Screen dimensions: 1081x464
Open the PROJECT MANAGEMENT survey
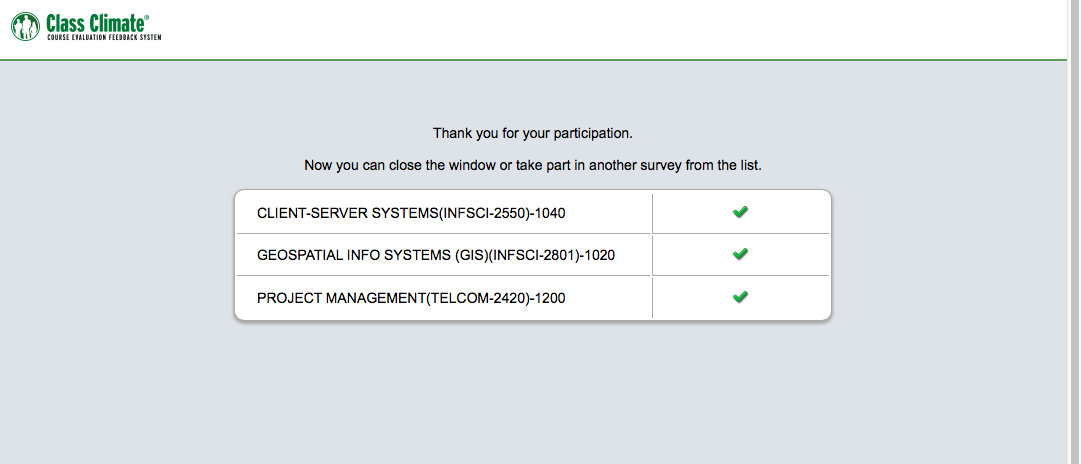point(411,298)
